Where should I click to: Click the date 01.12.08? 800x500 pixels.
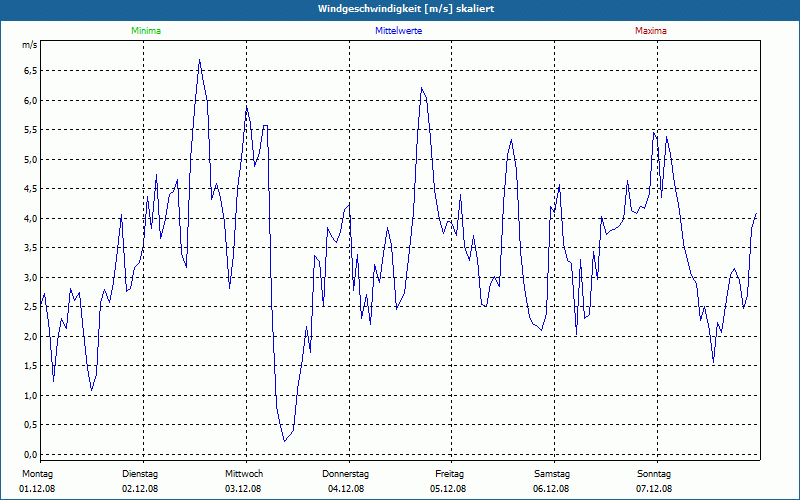pos(37,489)
